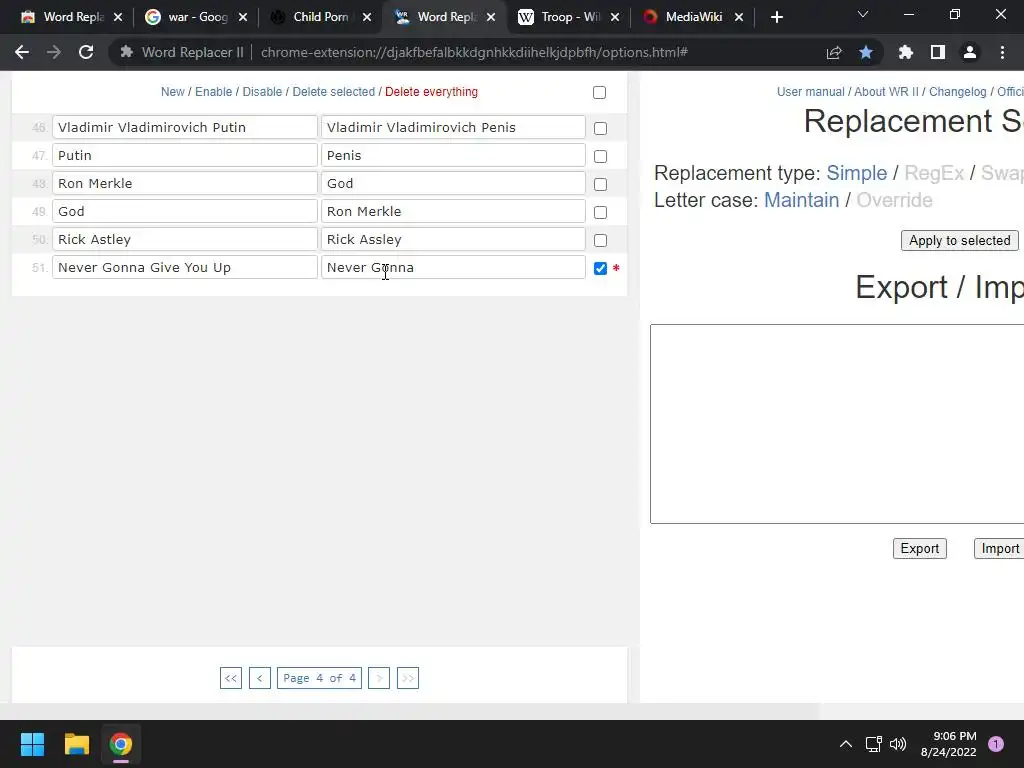Click the Enable link
Viewport: 1024px width, 768px height.
click(x=214, y=92)
